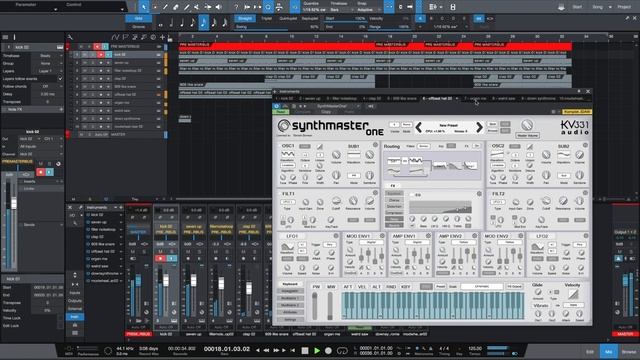640x360 pixels.
Task: Toggle red record button on kick 02 mixer channel
Action: 160,258
